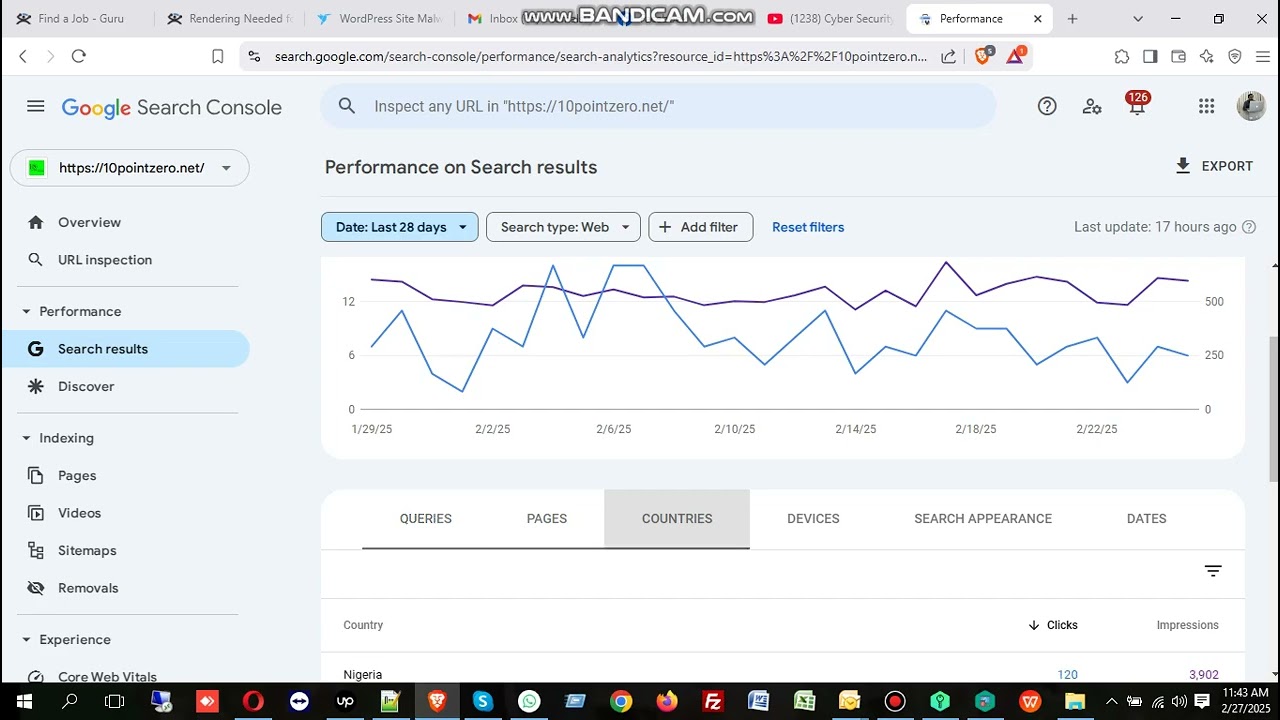Collapse the Indexing section
The image size is (1280, 720).
tap(26, 438)
